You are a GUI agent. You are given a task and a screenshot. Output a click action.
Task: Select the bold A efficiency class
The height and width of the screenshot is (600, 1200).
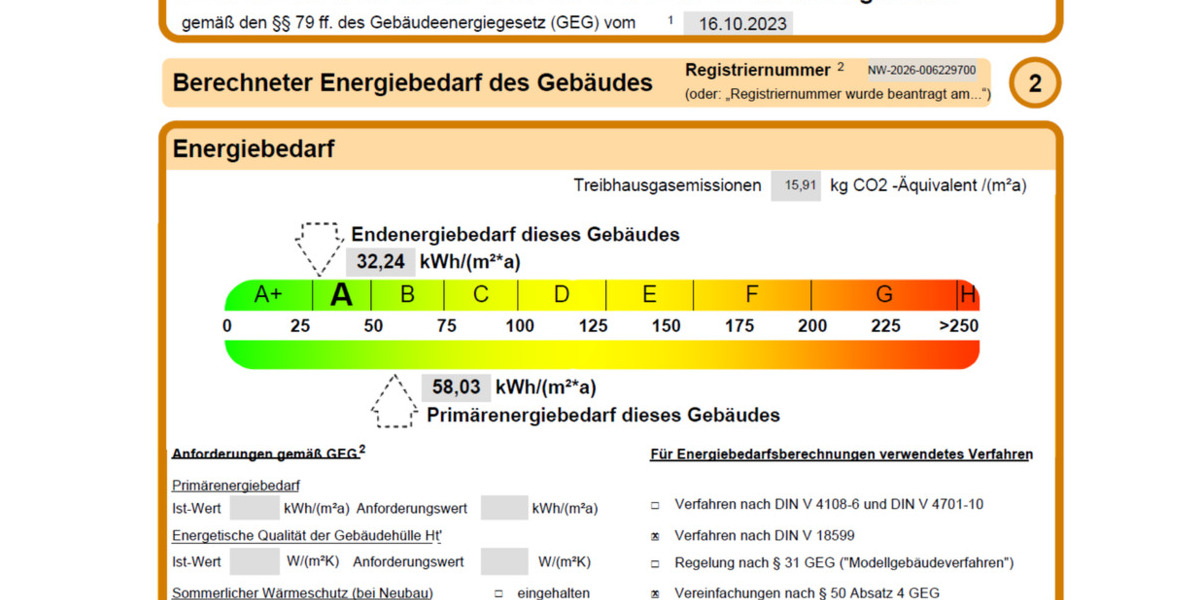[x=342, y=295]
